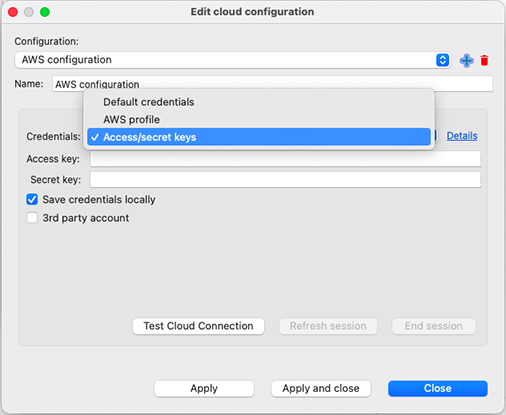This screenshot has height=415, width=506.
Task: Open the Details link
Action: [462, 136]
